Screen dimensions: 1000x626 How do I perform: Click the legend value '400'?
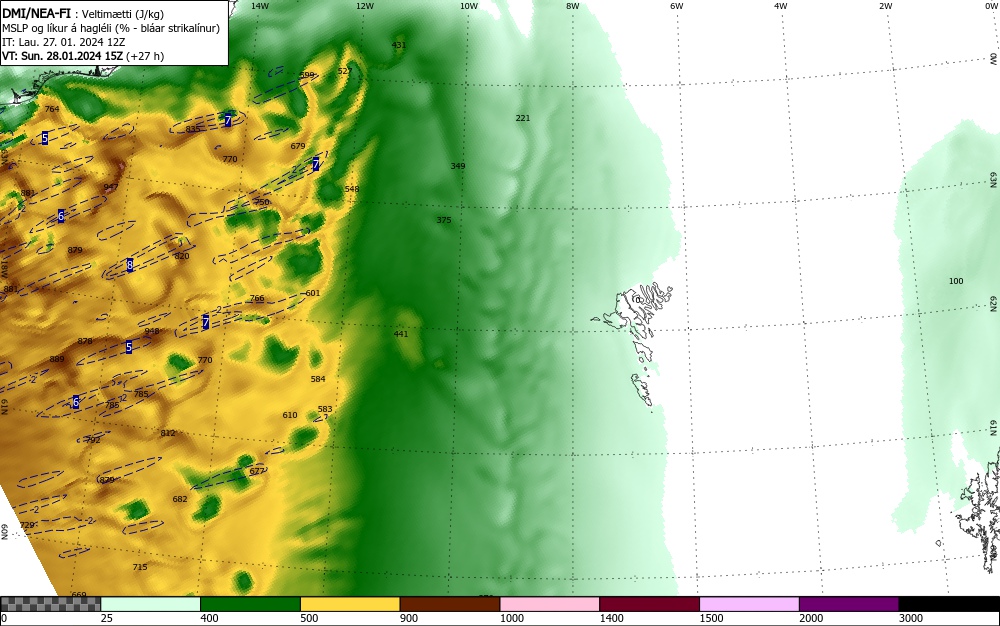[209, 618]
